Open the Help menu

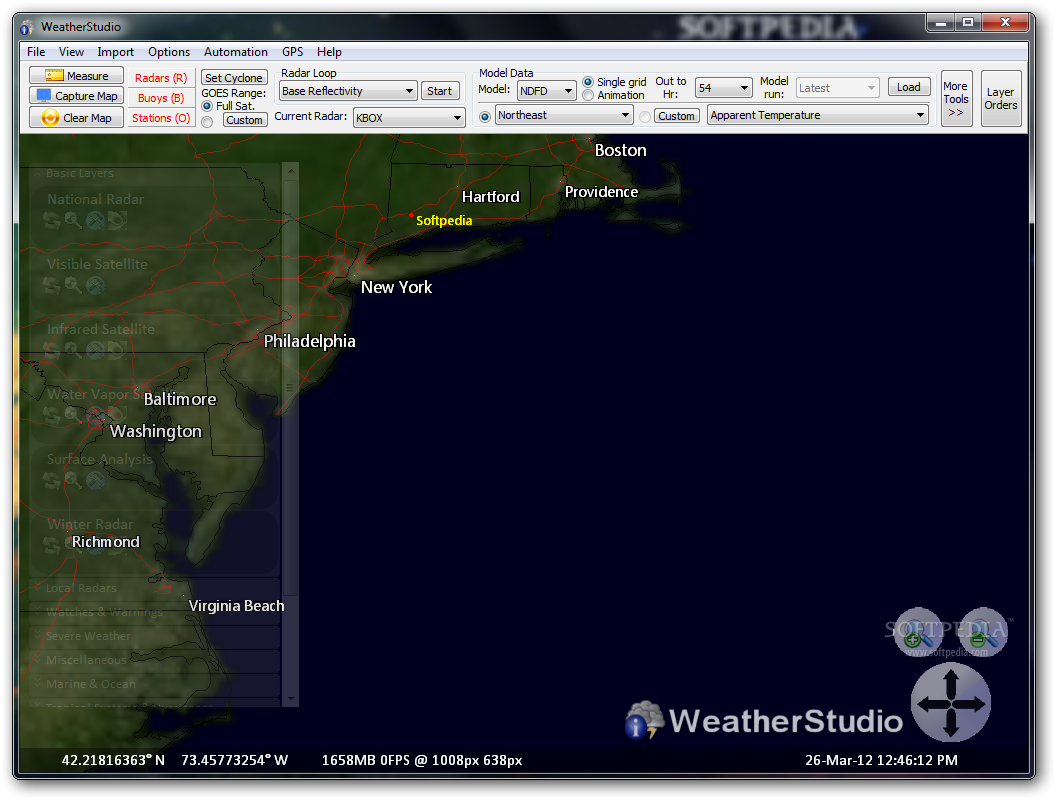(x=329, y=52)
